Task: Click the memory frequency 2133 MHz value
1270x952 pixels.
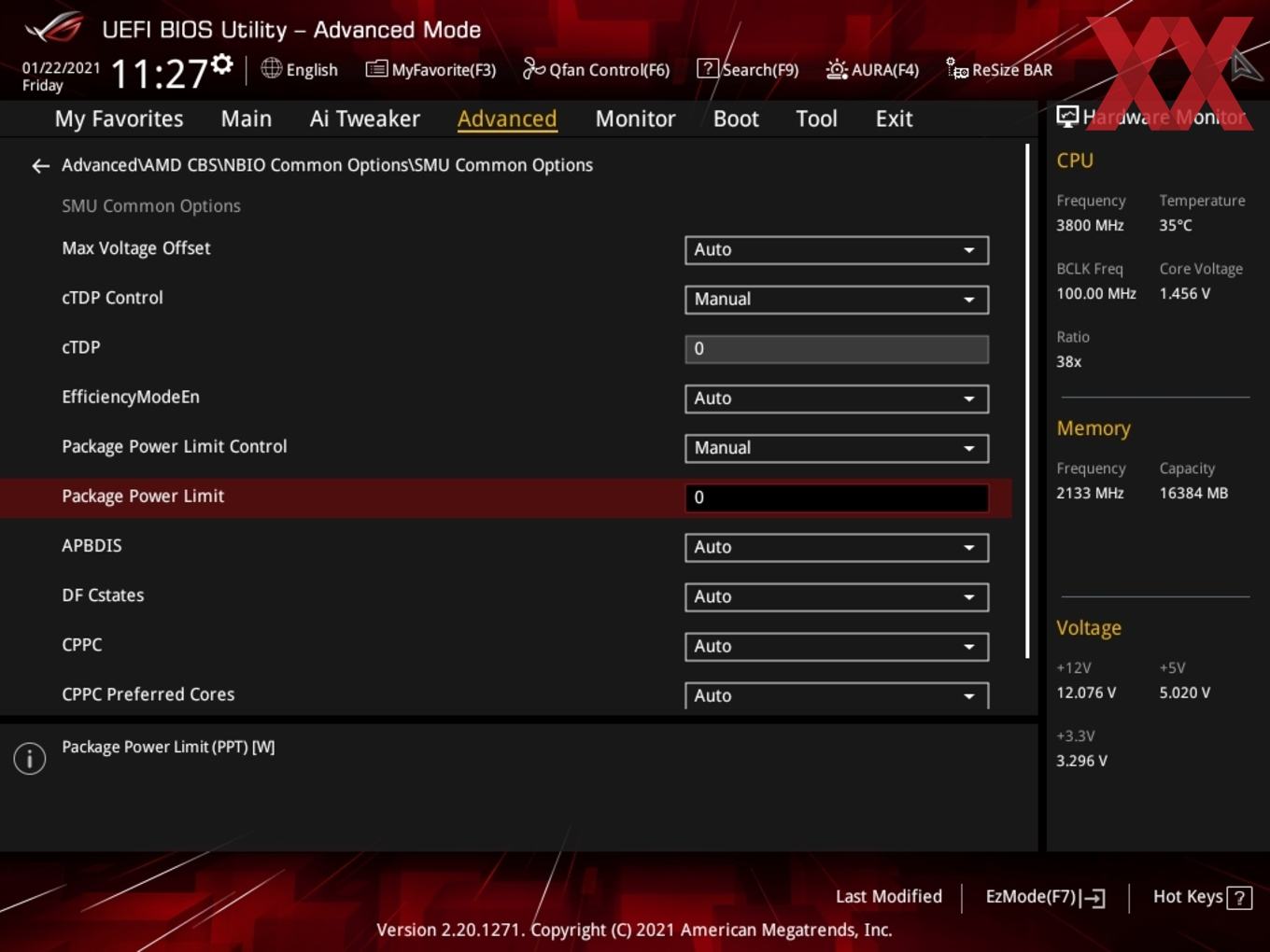Action: pos(1090,493)
